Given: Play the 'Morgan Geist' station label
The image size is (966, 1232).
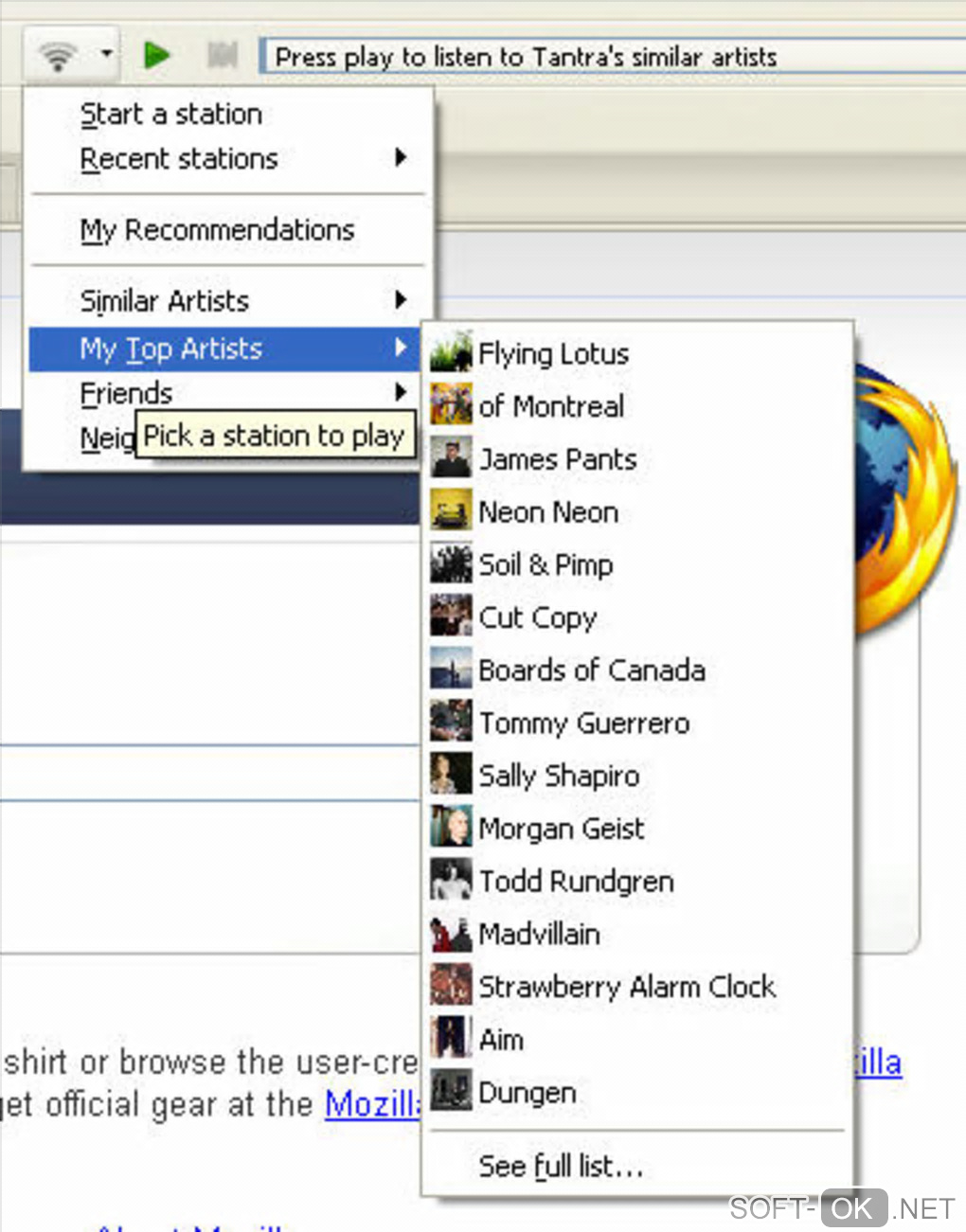Looking at the screenshot, I should (x=562, y=830).
